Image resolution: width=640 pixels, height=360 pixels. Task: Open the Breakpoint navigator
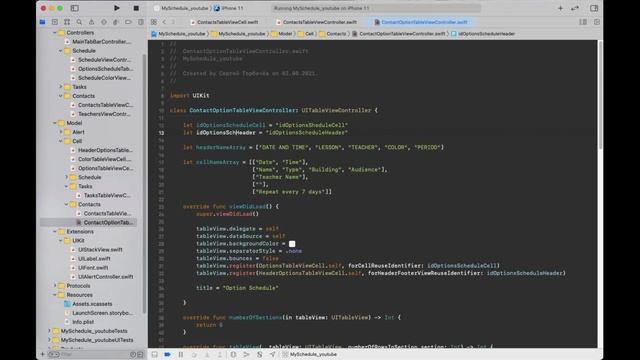point(128,22)
